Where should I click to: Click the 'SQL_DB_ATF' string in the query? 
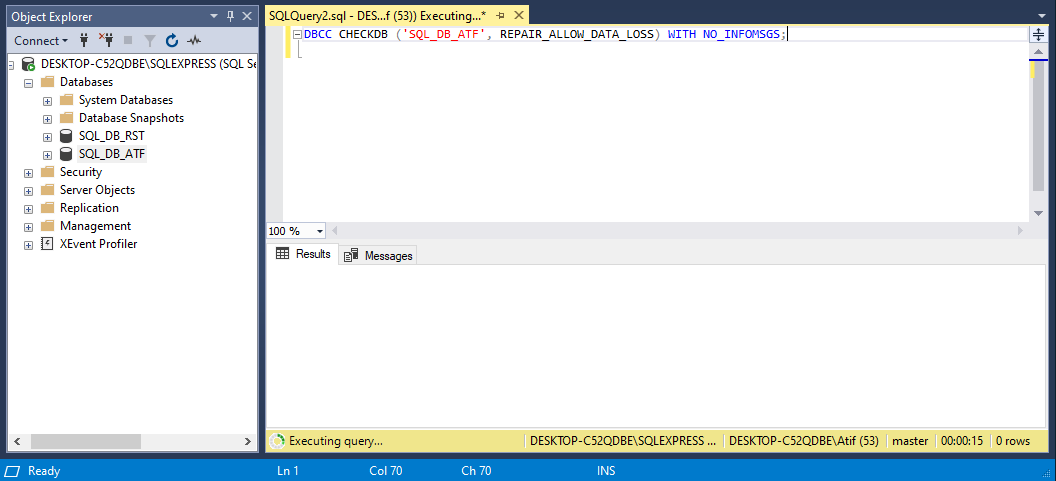444,34
